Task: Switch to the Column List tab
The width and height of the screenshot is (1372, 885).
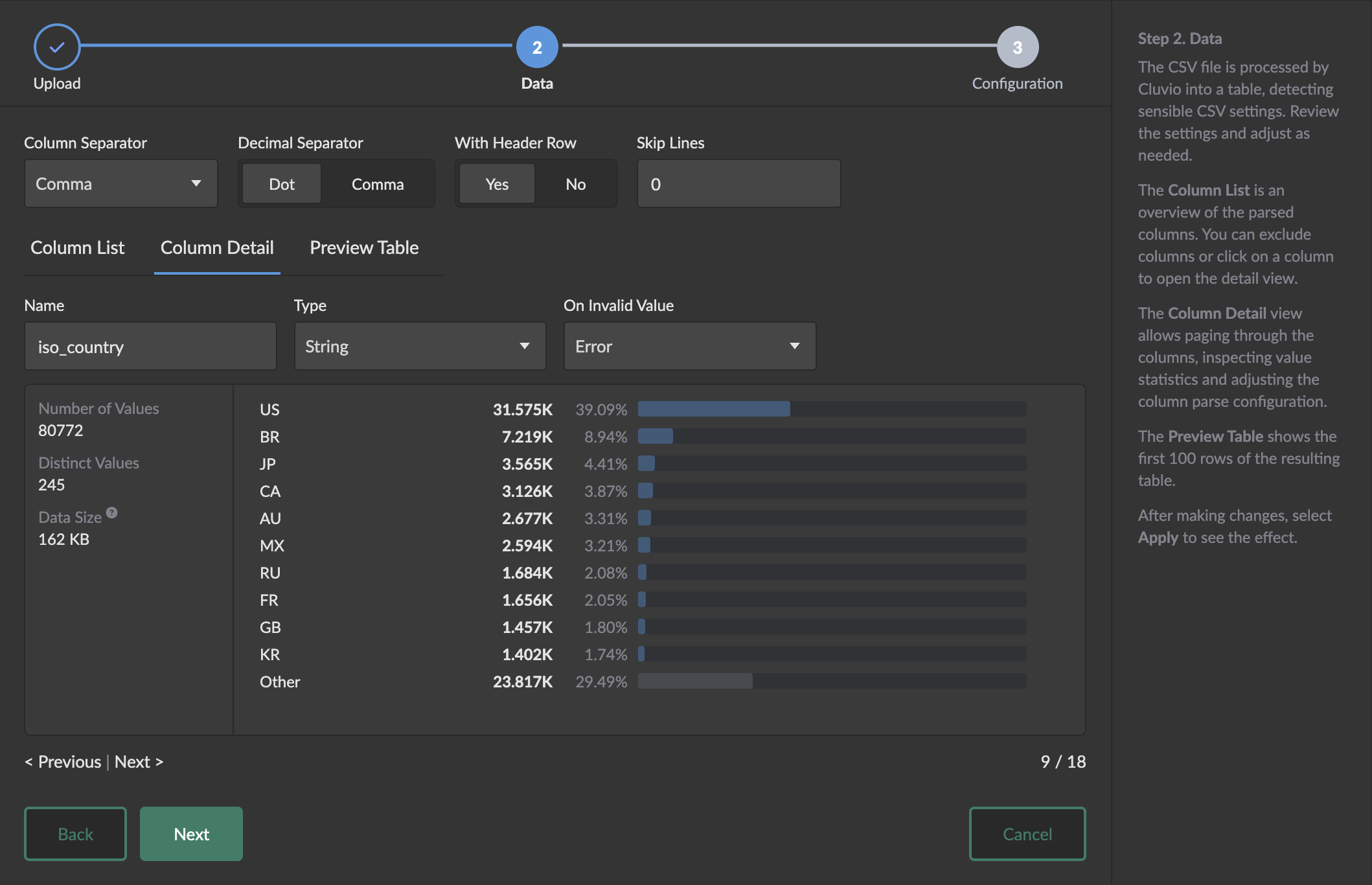Action: (x=77, y=247)
